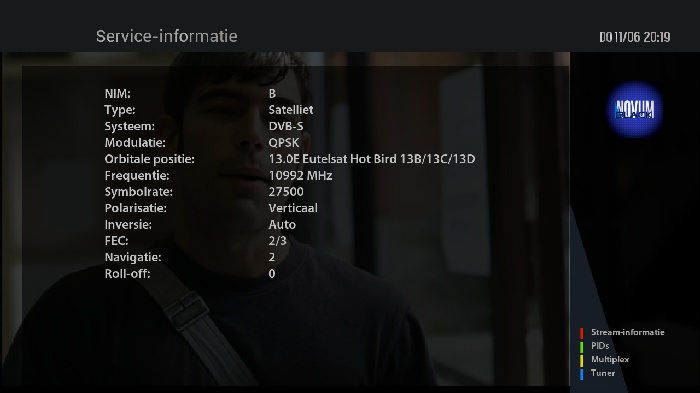Click the Inversie value Auto
700x393 pixels.
[282, 225]
